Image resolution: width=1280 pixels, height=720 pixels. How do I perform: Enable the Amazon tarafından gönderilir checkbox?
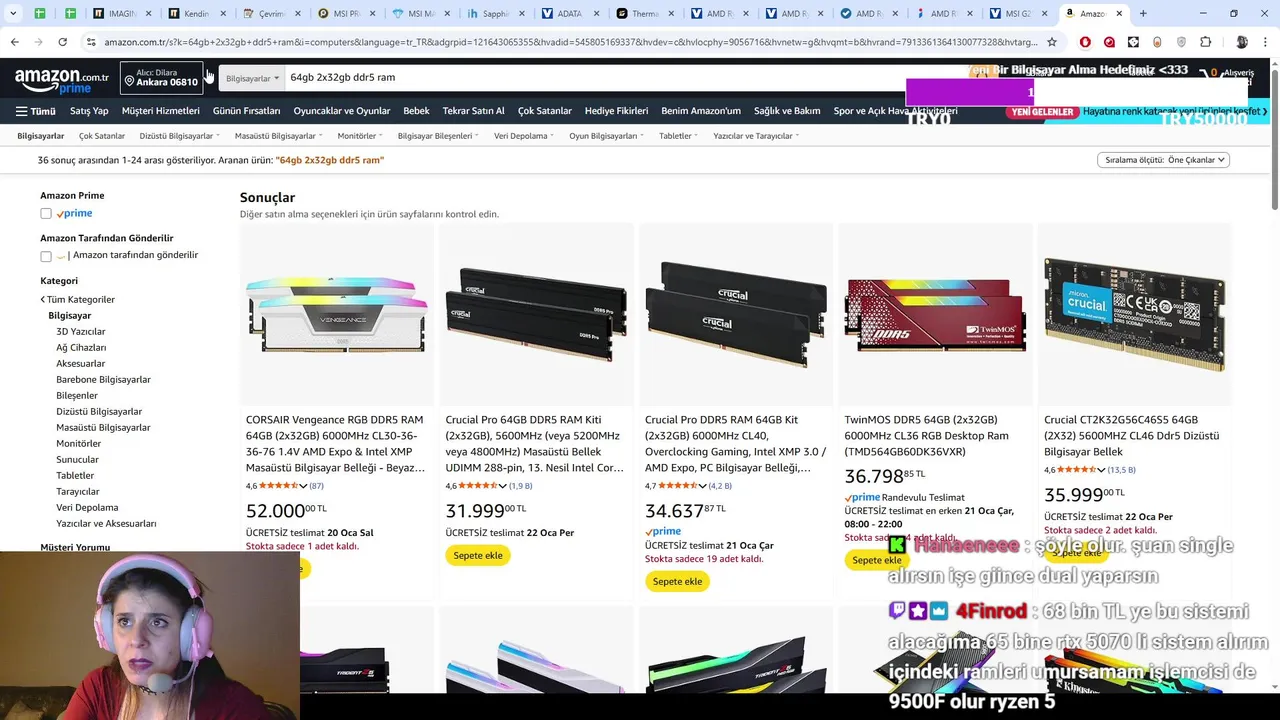point(46,256)
